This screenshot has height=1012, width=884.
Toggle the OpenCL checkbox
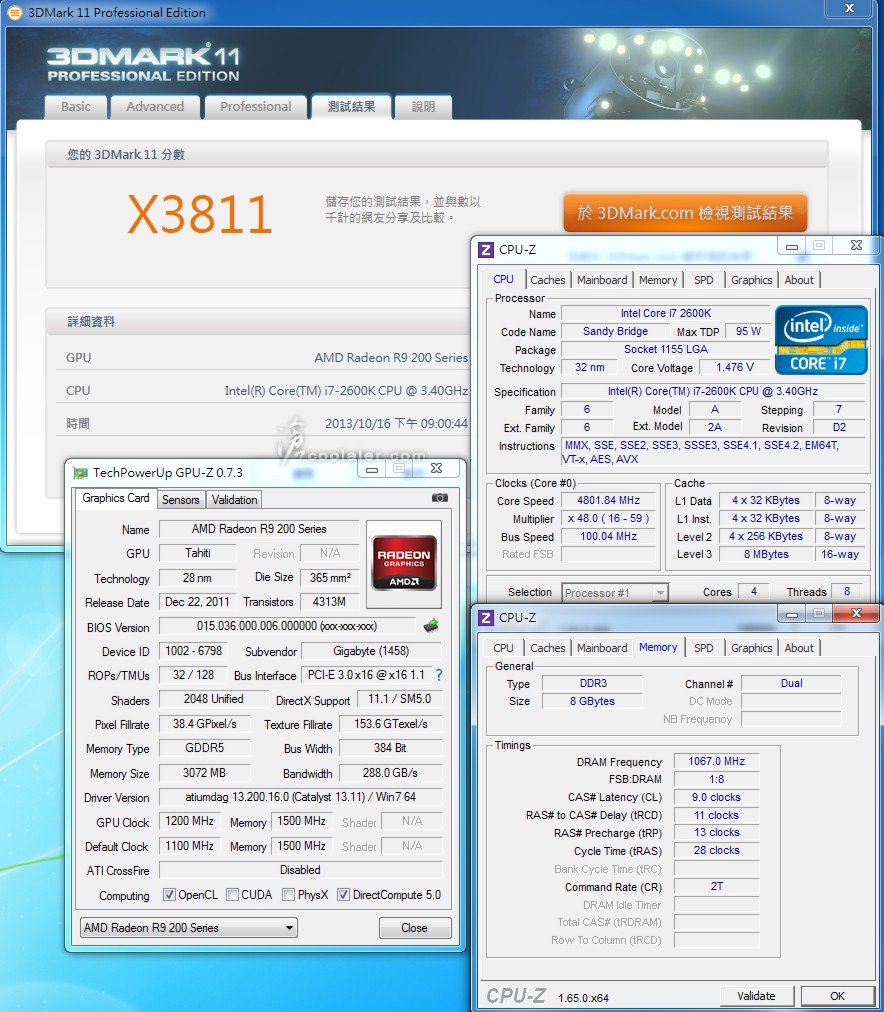coord(169,895)
